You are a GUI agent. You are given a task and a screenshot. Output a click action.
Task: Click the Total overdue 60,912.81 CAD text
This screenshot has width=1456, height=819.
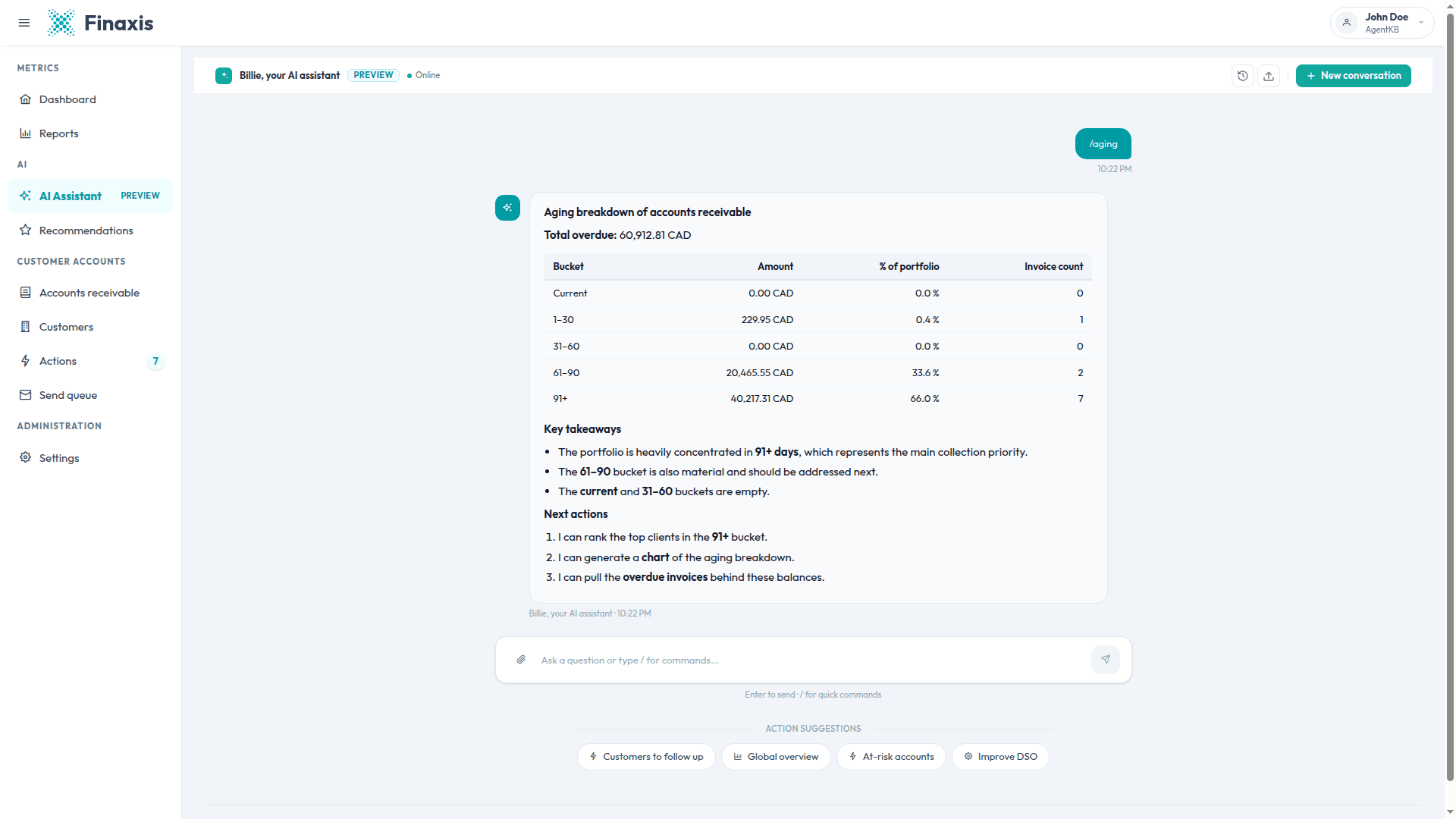(617, 235)
